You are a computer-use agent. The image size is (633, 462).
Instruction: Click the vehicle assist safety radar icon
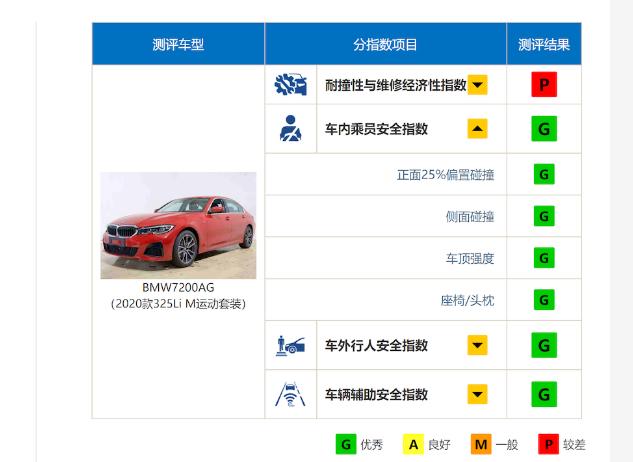click(290, 394)
